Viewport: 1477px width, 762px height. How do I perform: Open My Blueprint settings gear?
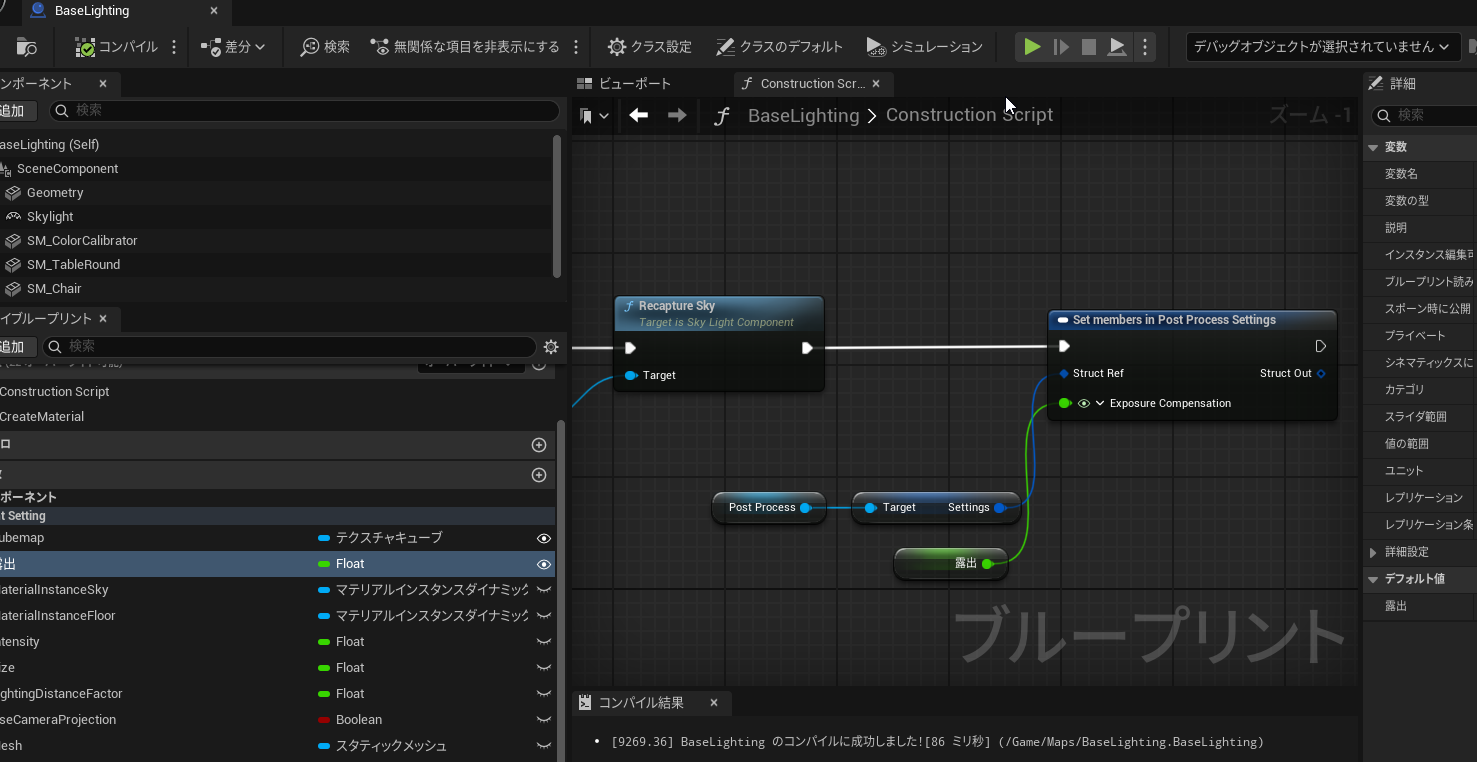click(x=551, y=347)
